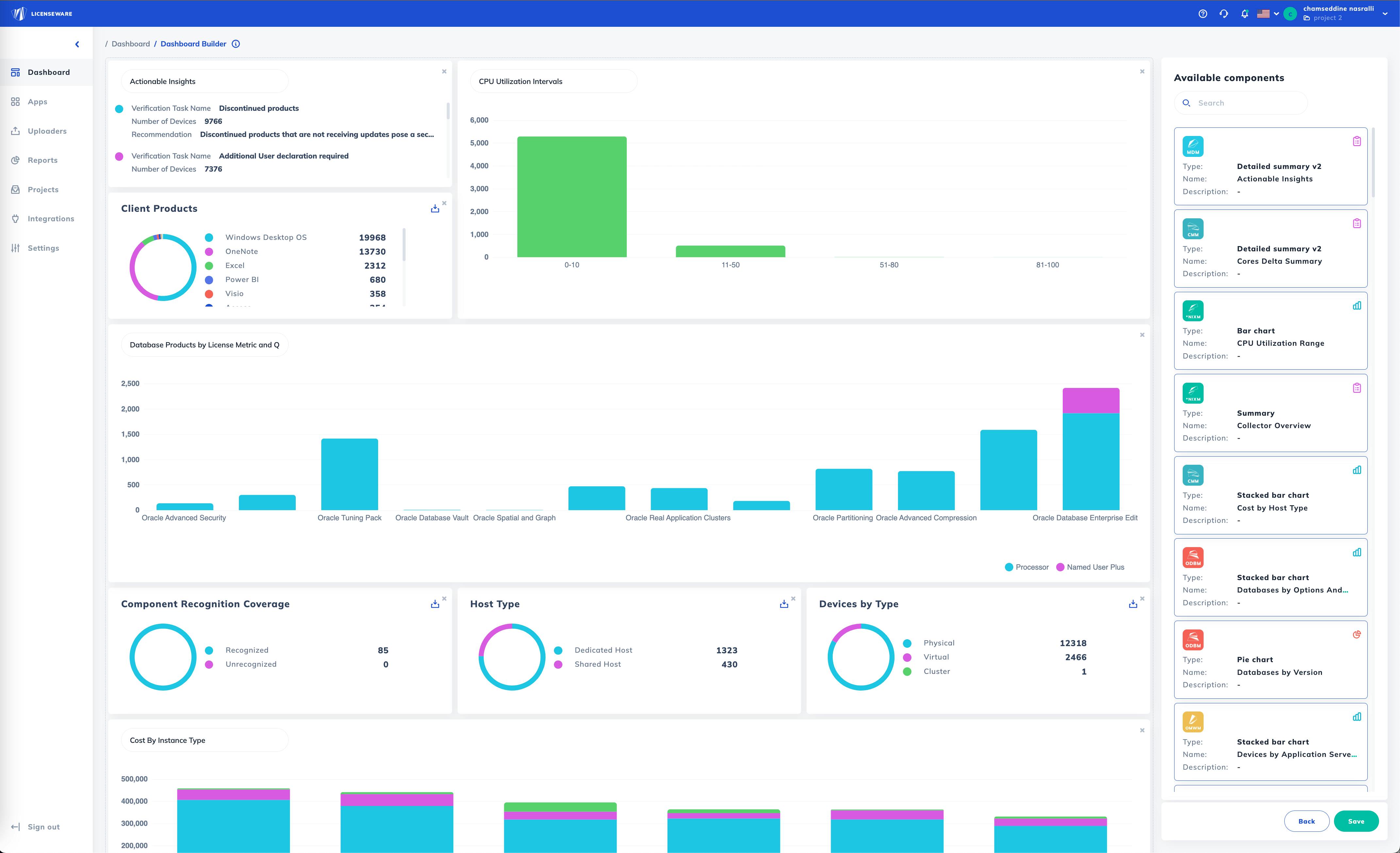
Task: Select the Cost by Host Type component card
Action: click(1271, 495)
